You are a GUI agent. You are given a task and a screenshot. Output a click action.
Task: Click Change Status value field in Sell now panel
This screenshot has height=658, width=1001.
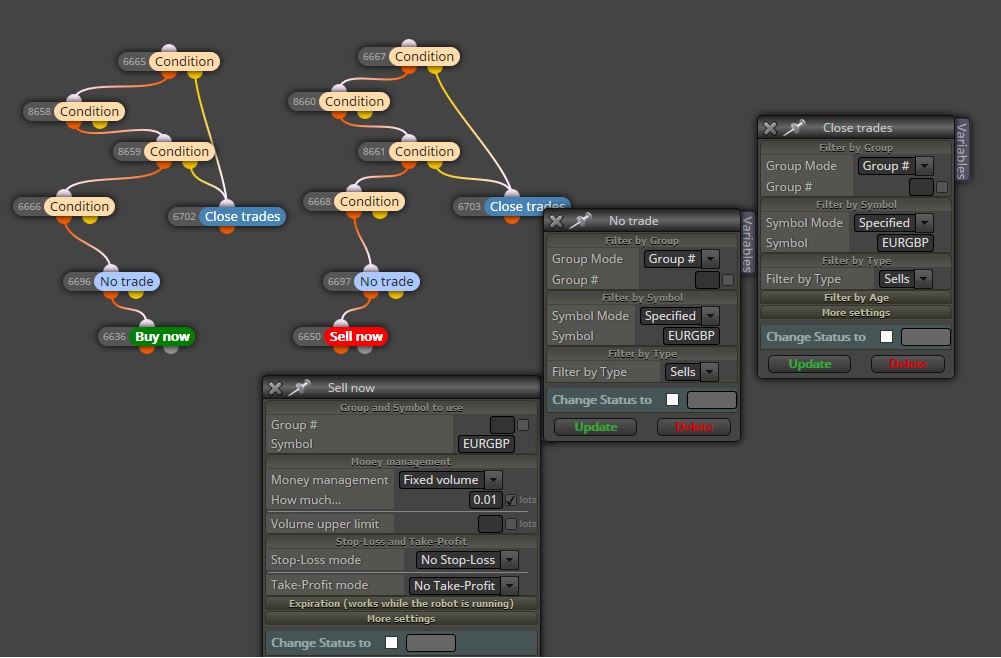pyautogui.click(x=431, y=643)
